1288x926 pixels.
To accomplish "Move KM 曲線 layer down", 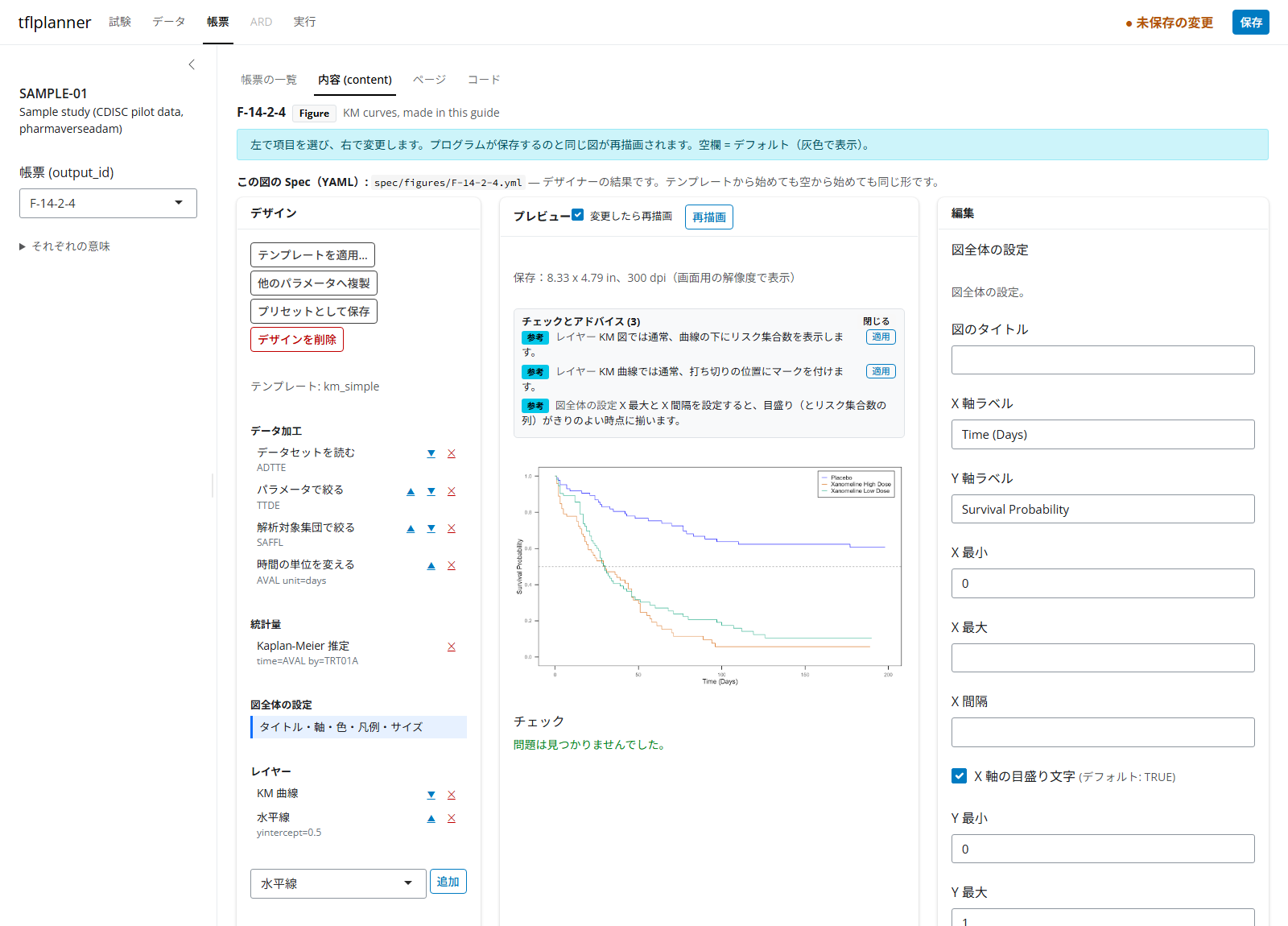I will (x=431, y=795).
